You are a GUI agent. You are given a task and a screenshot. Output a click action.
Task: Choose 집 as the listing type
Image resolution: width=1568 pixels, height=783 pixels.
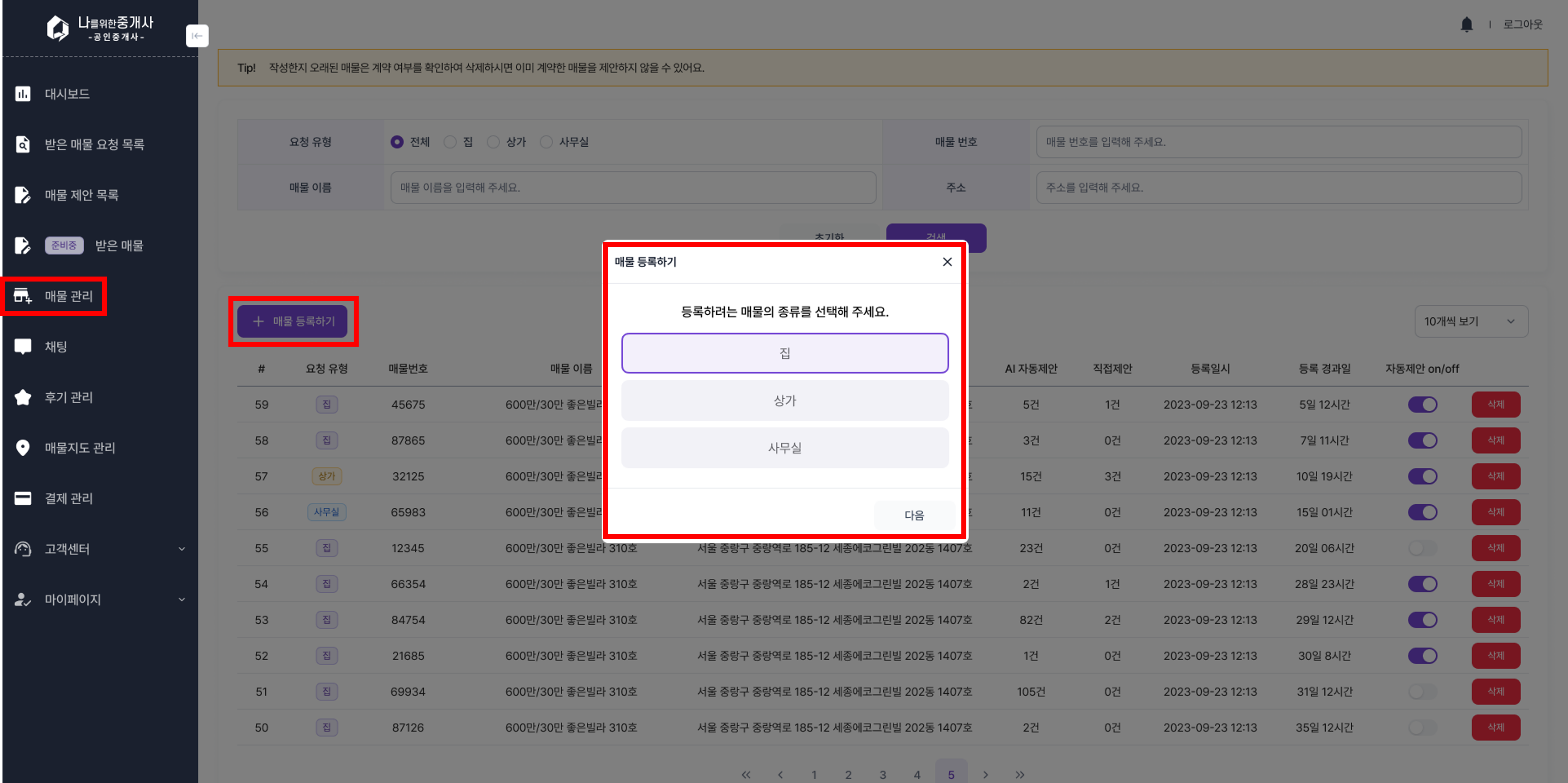pyautogui.click(x=785, y=353)
